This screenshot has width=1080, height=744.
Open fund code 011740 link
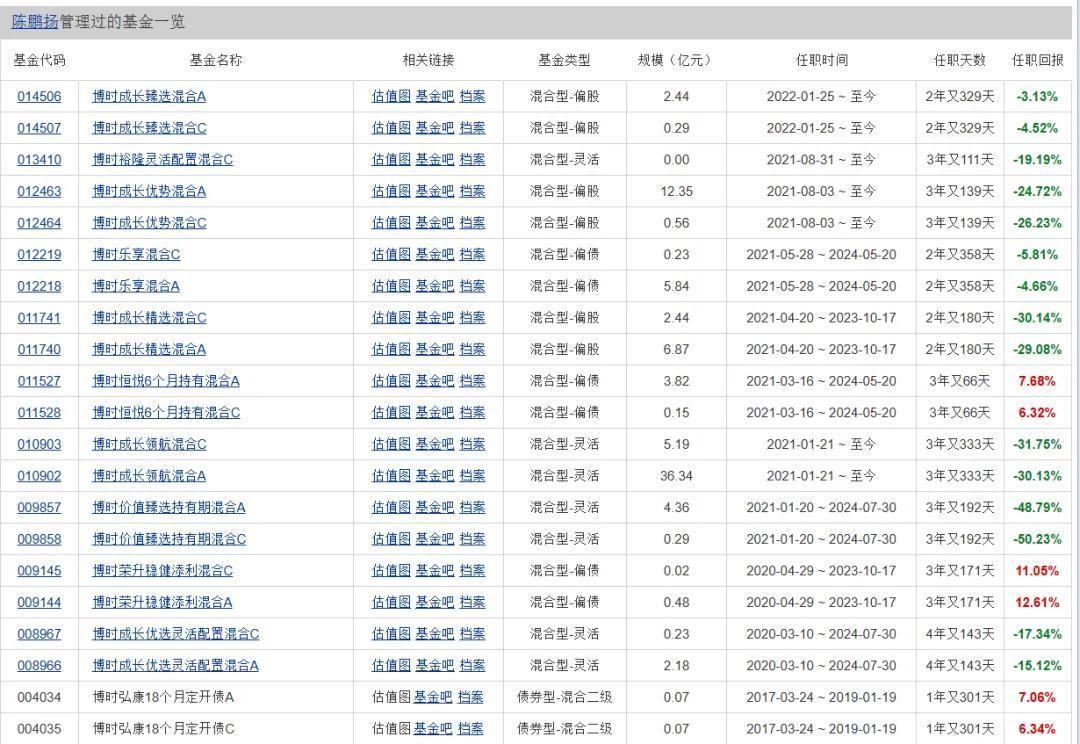click(x=39, y=350)
